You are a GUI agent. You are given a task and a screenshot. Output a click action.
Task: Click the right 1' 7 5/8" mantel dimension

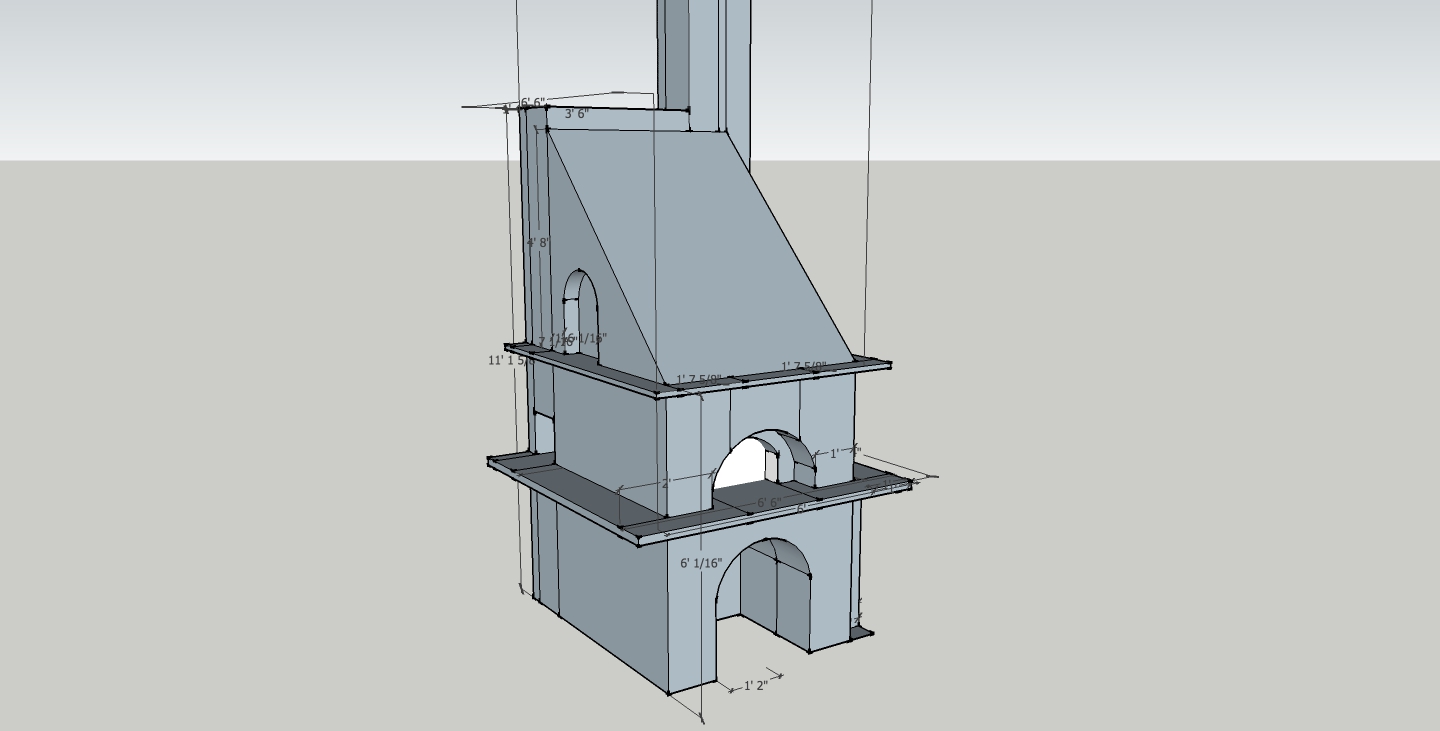(803, 363)
